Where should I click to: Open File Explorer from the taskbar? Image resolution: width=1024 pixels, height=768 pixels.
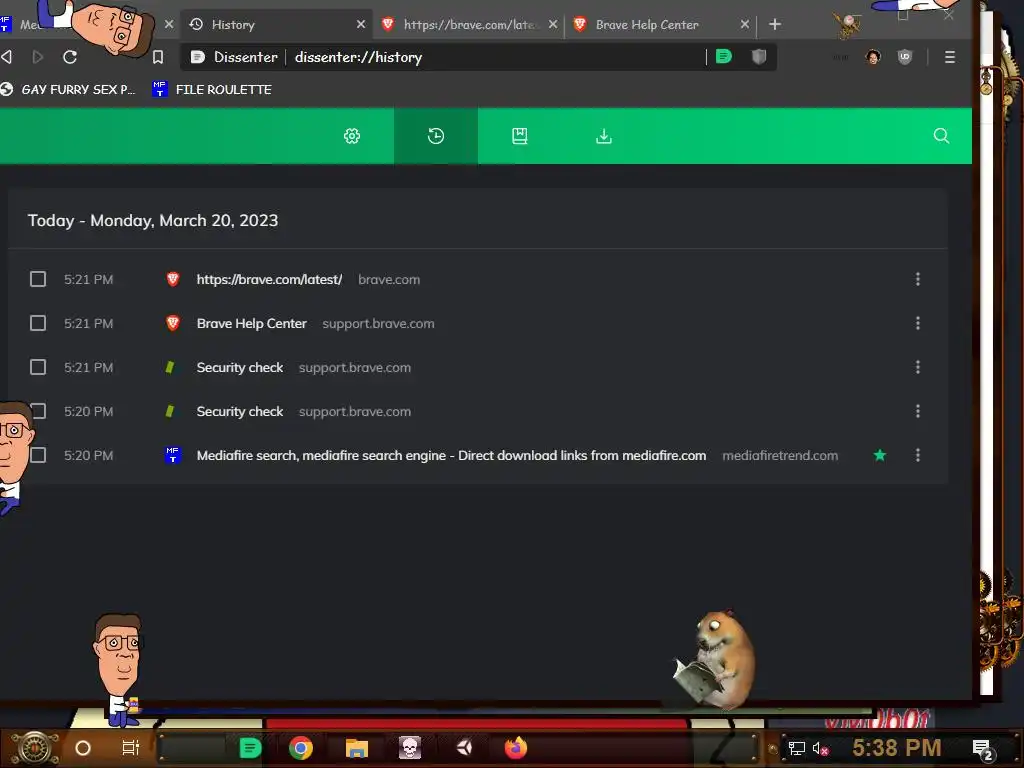357,748
